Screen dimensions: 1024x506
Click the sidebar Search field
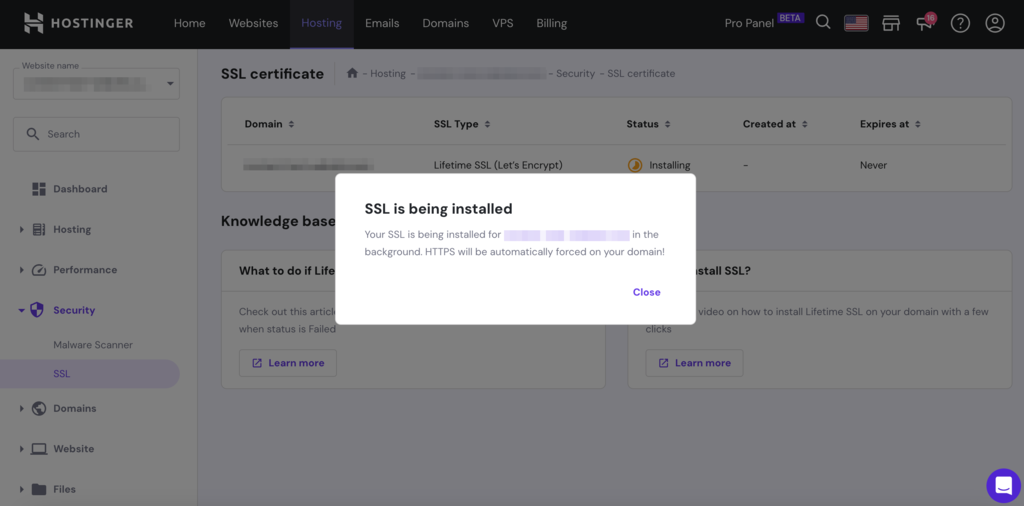coord(96,134)
